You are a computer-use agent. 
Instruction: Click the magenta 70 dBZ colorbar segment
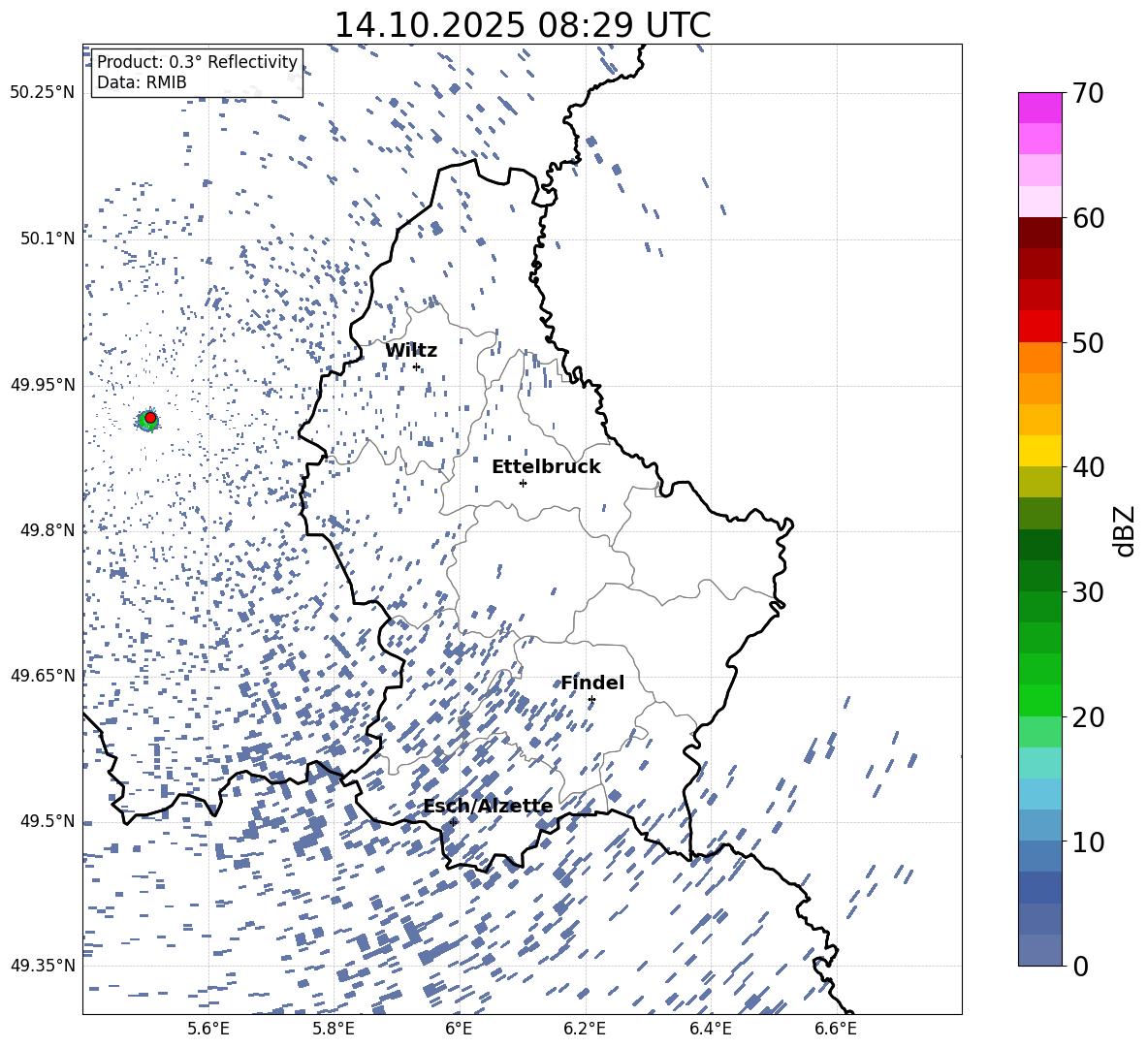(x=1040, y=108)
